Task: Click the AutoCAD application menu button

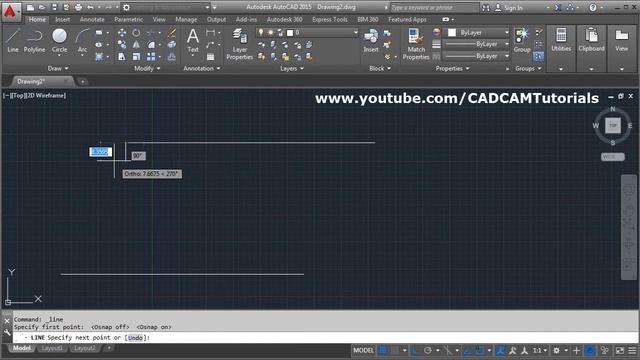Action: coord(10,11)
